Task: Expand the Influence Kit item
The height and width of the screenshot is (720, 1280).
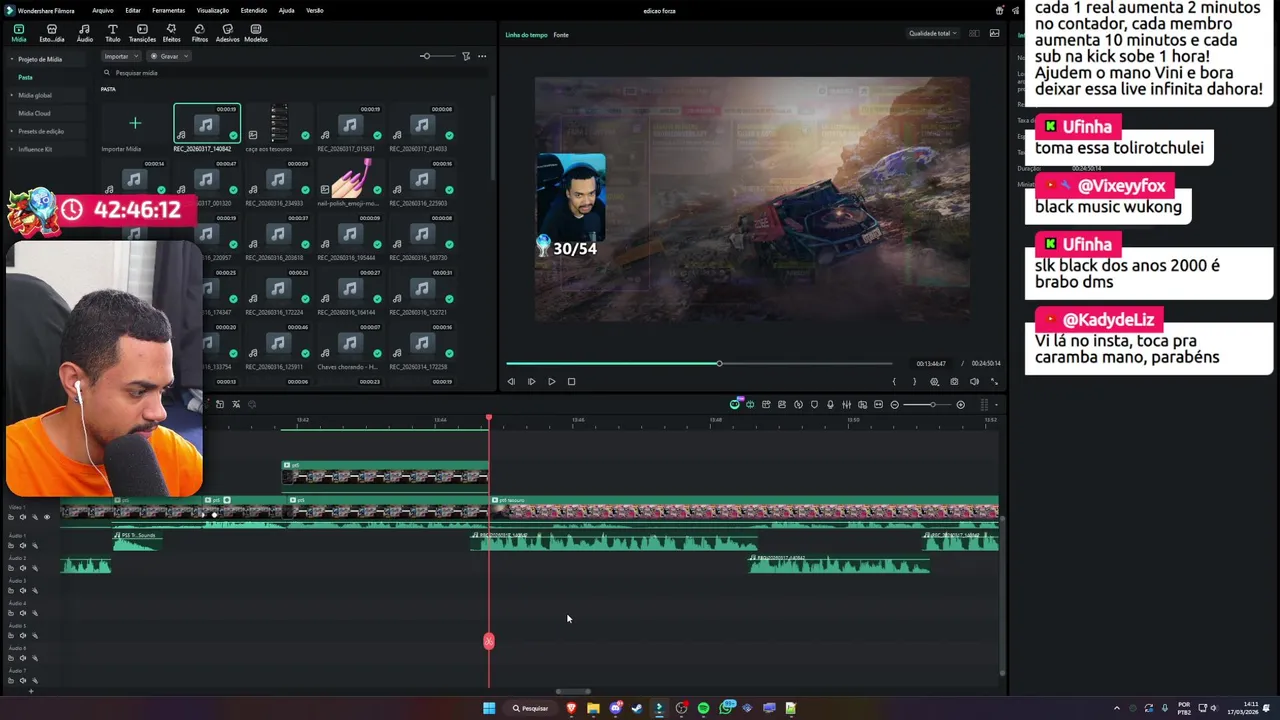Action: pyautogui.click(x=11, y=149)
